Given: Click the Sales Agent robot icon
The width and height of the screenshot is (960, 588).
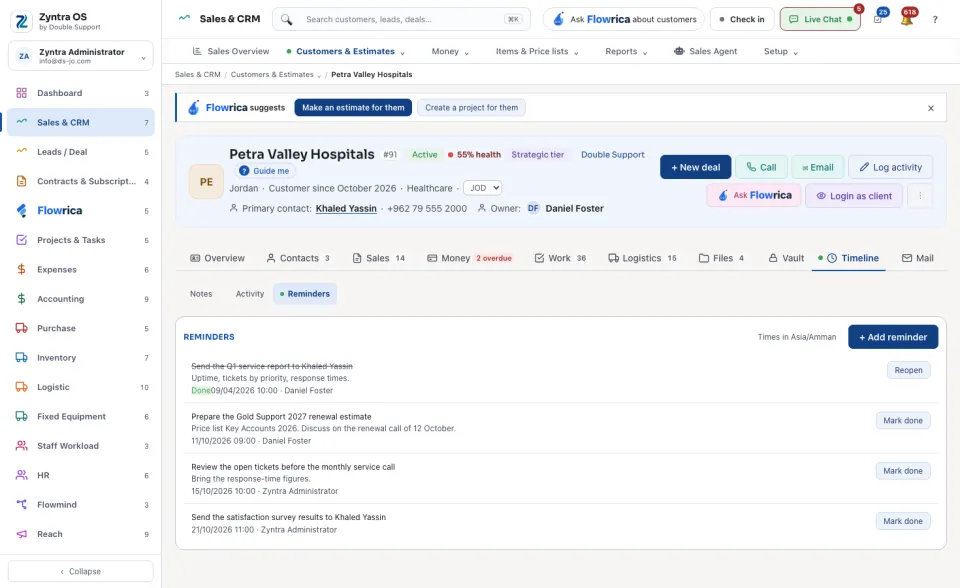Looking at the screenshot, I should point(679,51).
